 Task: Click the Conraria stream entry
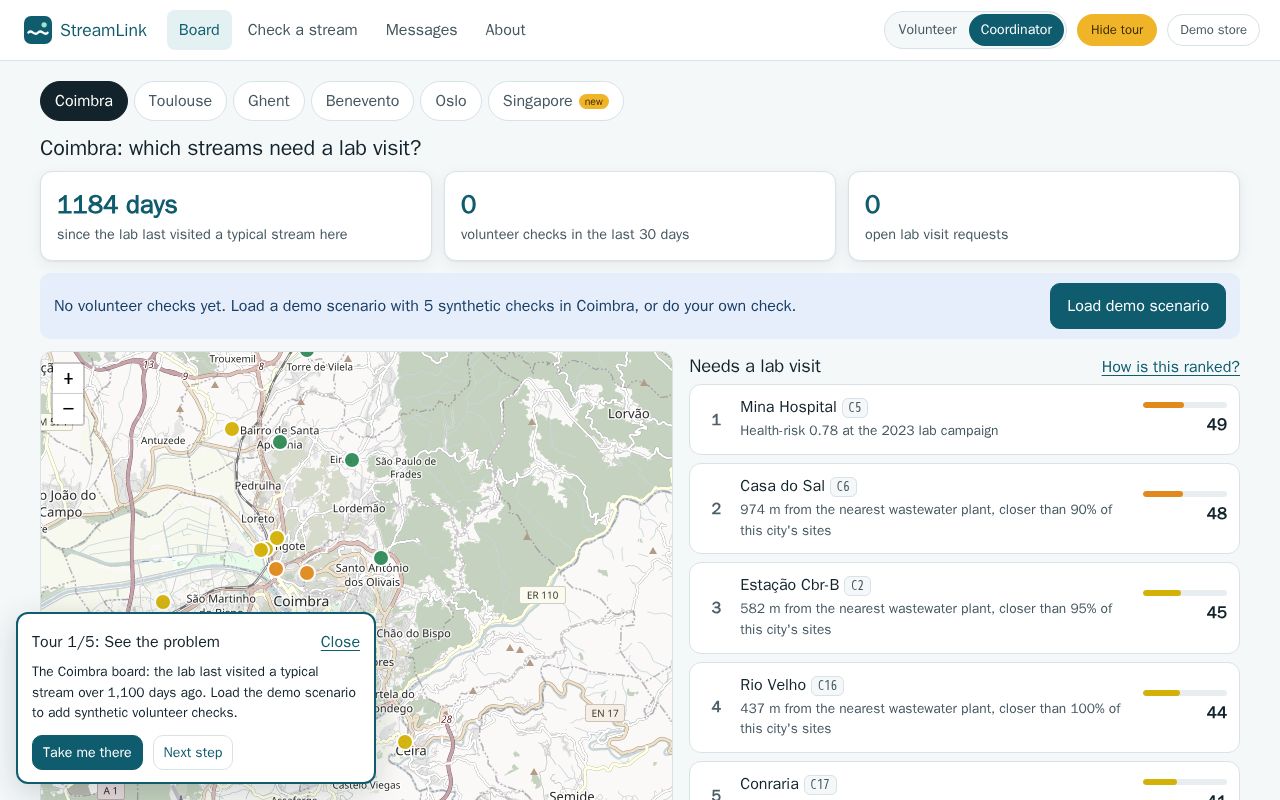(x=964, y=782)
